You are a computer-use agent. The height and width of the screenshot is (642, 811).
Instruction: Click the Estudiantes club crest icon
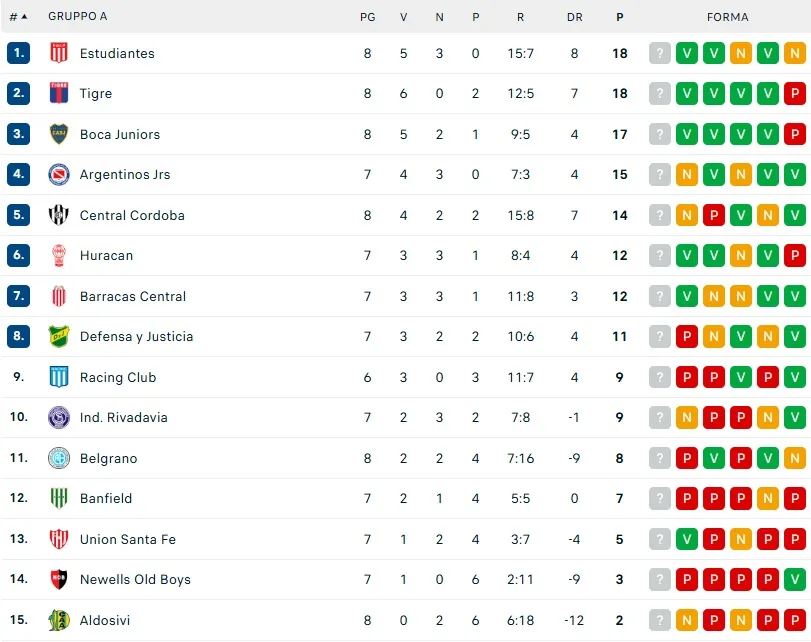pyautogui.click(x=59, y=53)
